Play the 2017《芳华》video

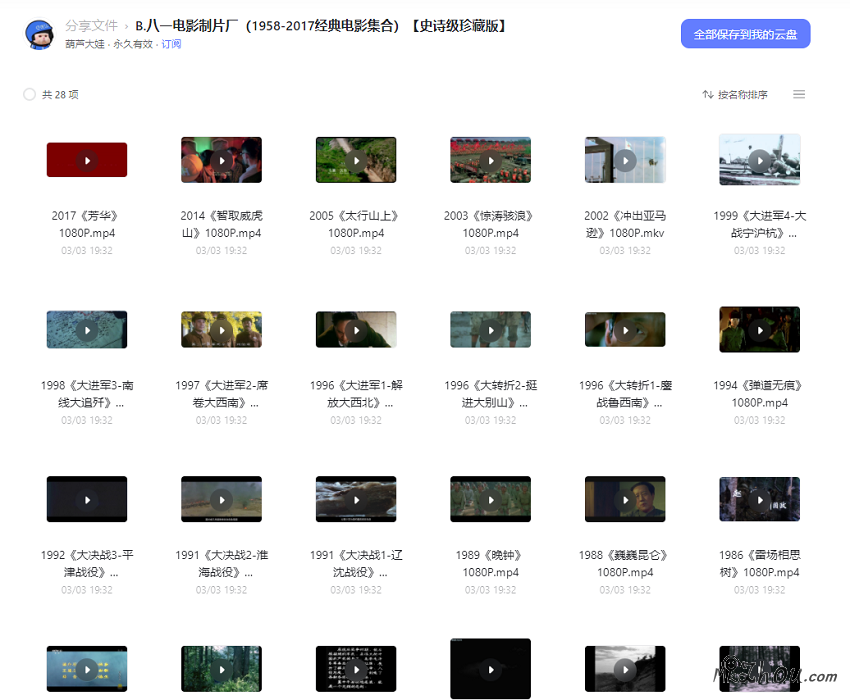click(x=87, y=160)
